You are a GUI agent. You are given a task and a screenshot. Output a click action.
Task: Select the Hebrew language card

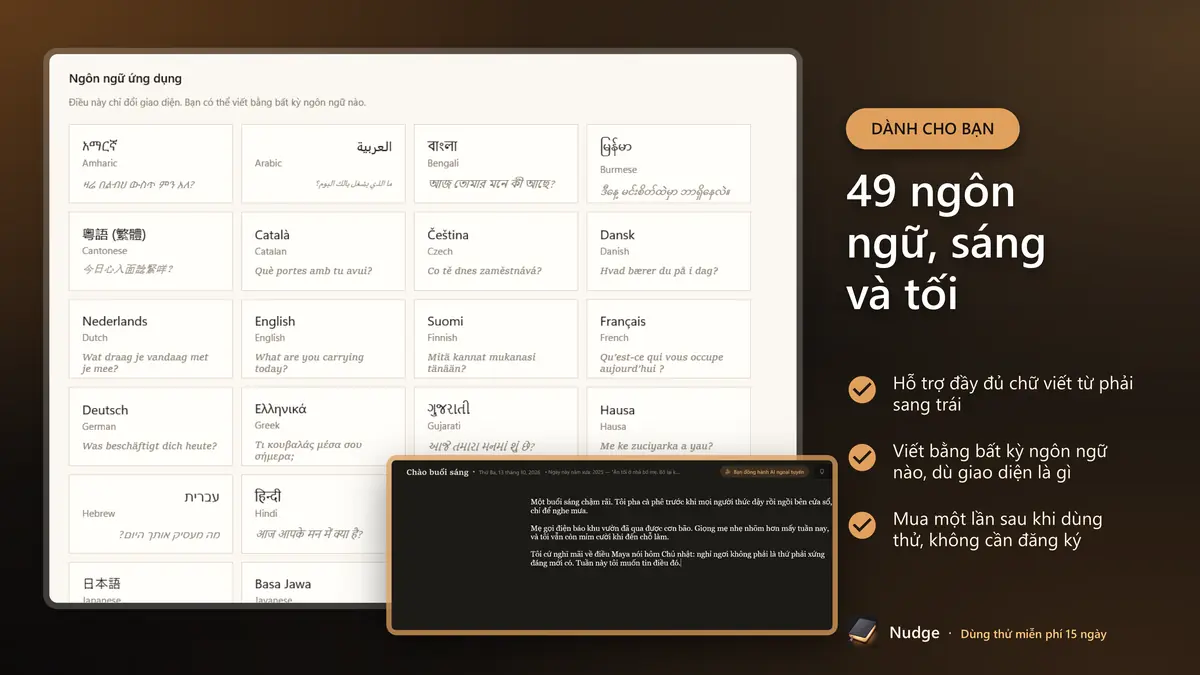coord(151,513)
